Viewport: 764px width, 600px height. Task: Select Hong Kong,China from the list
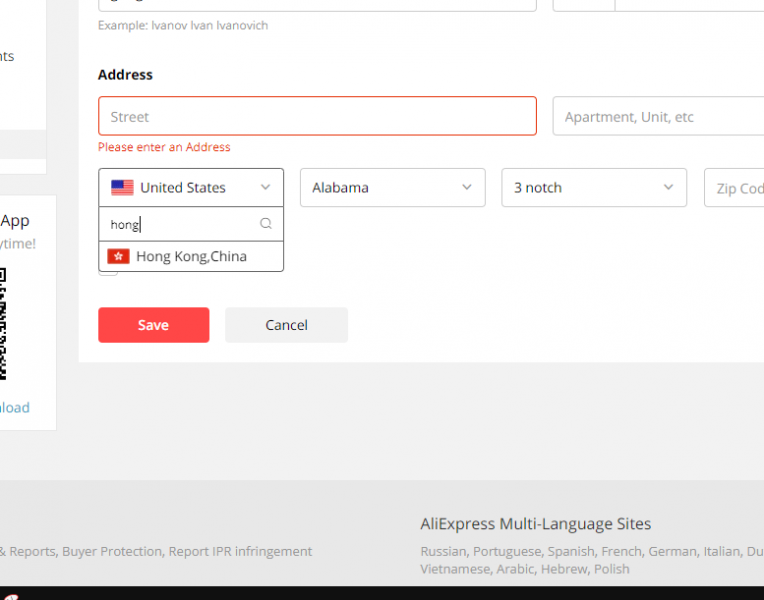pos(191,256)
